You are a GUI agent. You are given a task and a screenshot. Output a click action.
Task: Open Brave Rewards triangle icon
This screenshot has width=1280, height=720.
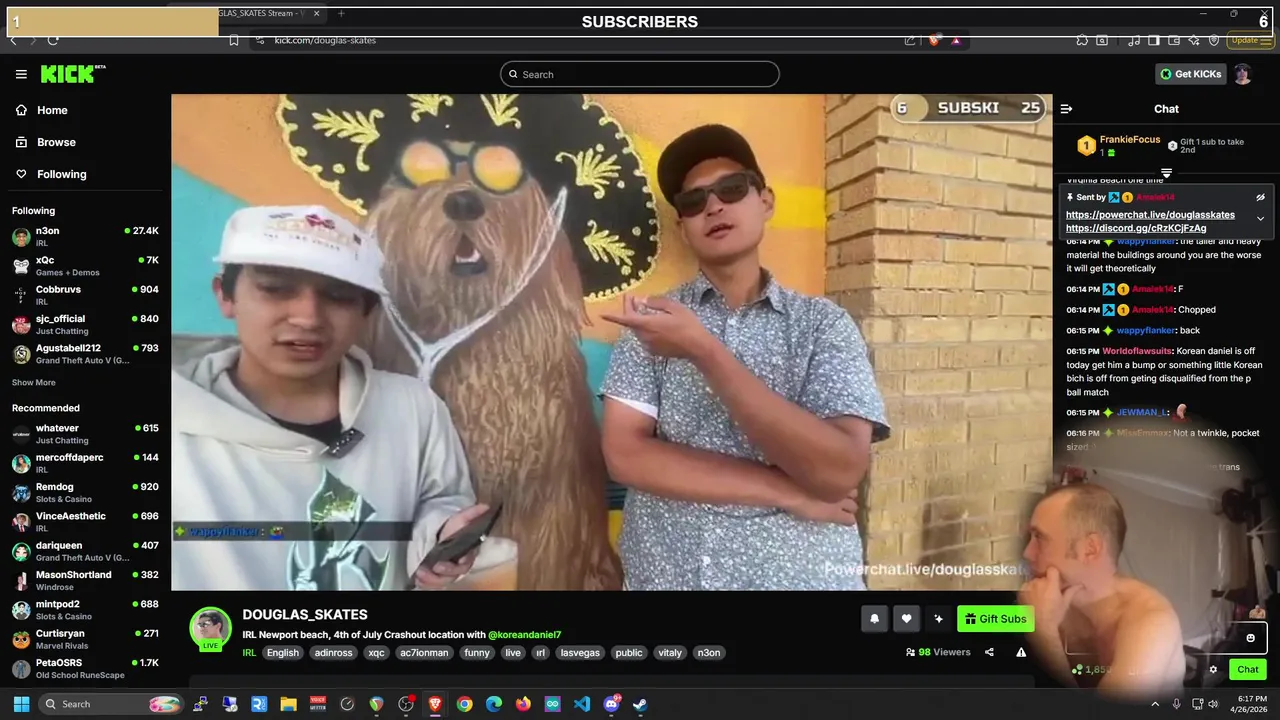956,40
